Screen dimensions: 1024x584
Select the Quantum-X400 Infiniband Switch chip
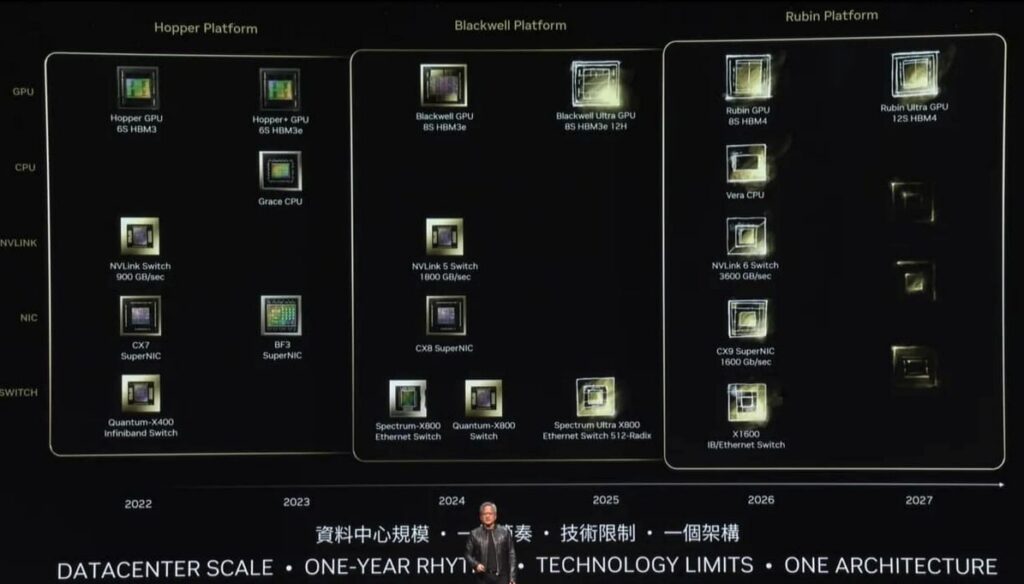pos(140,394)
